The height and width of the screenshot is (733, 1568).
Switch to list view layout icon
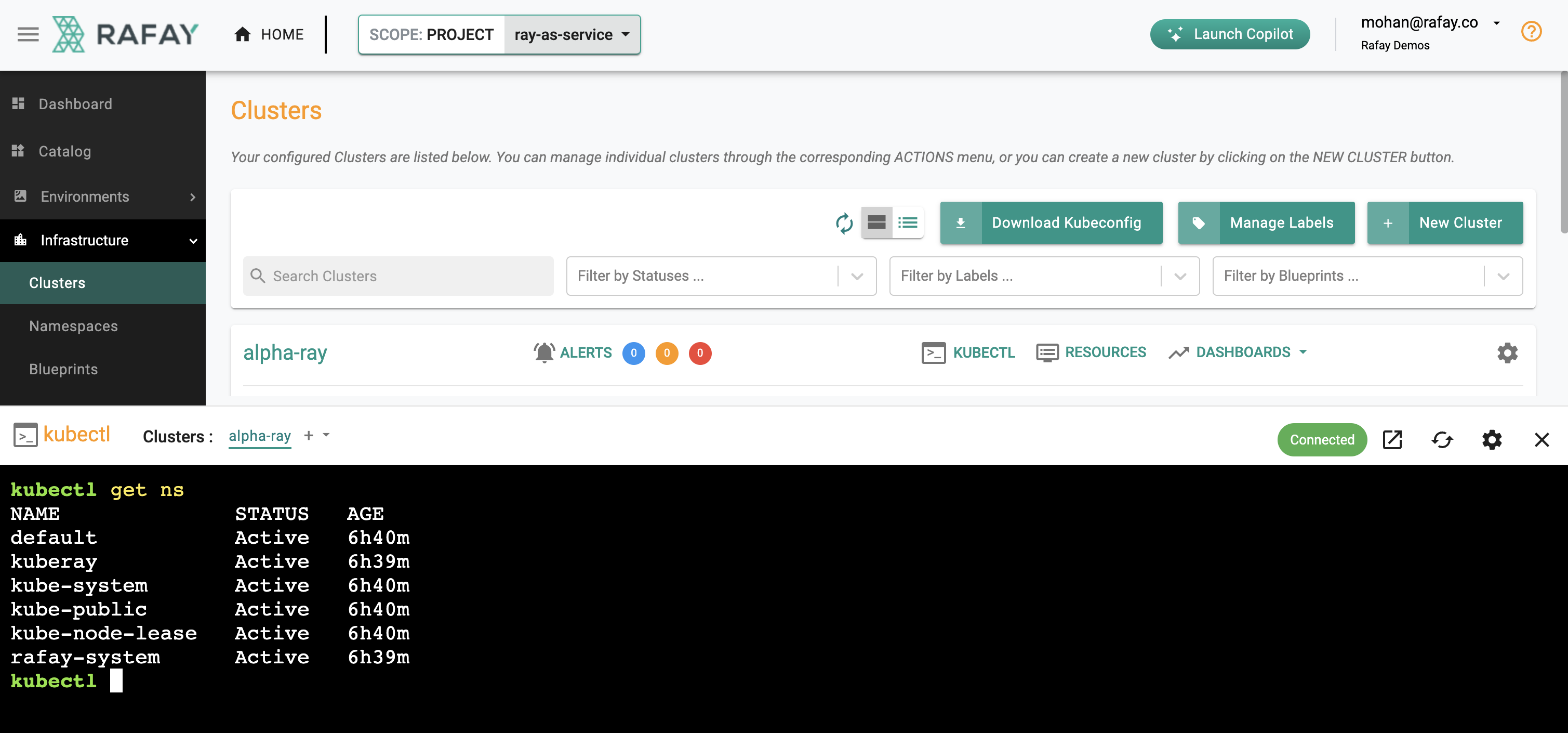(x=908, y=221)
